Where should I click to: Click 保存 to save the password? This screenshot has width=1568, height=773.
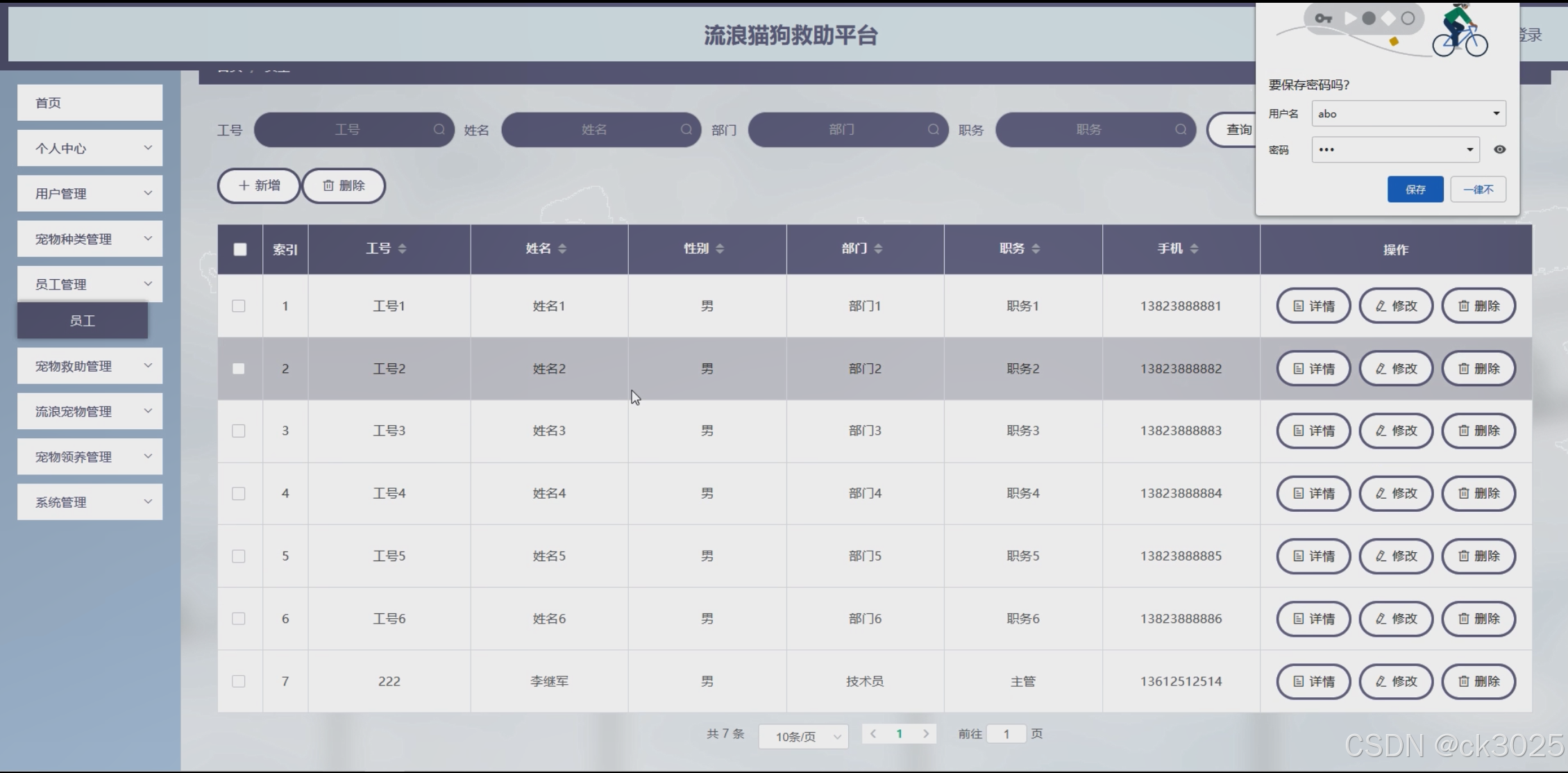[x=1415, y=190]
